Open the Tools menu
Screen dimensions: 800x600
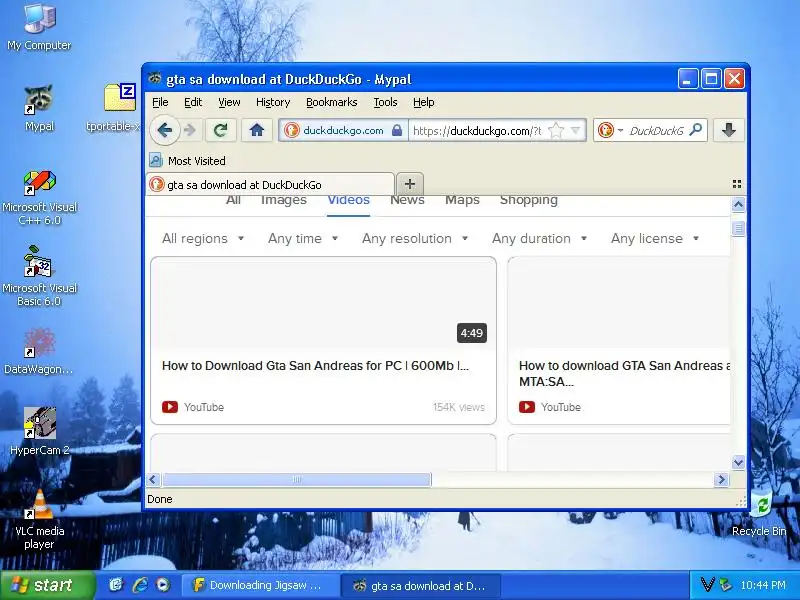pos(385,102)
